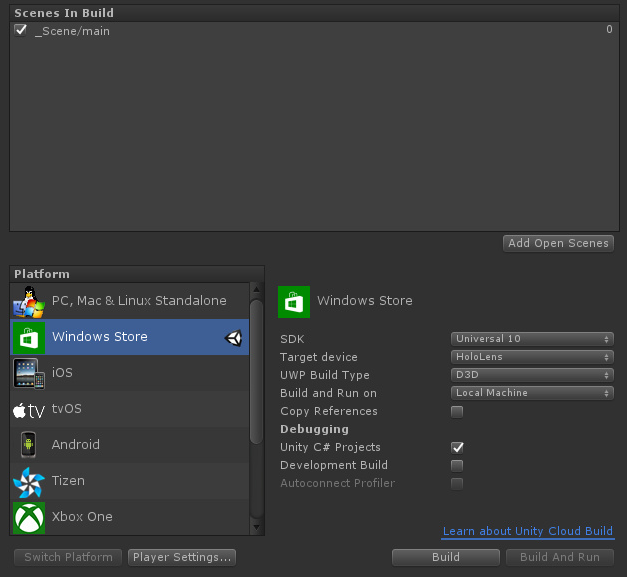Open the Target device dropdown showing HoloLens
The image size is (627, 577).
[x=532, y=357]
